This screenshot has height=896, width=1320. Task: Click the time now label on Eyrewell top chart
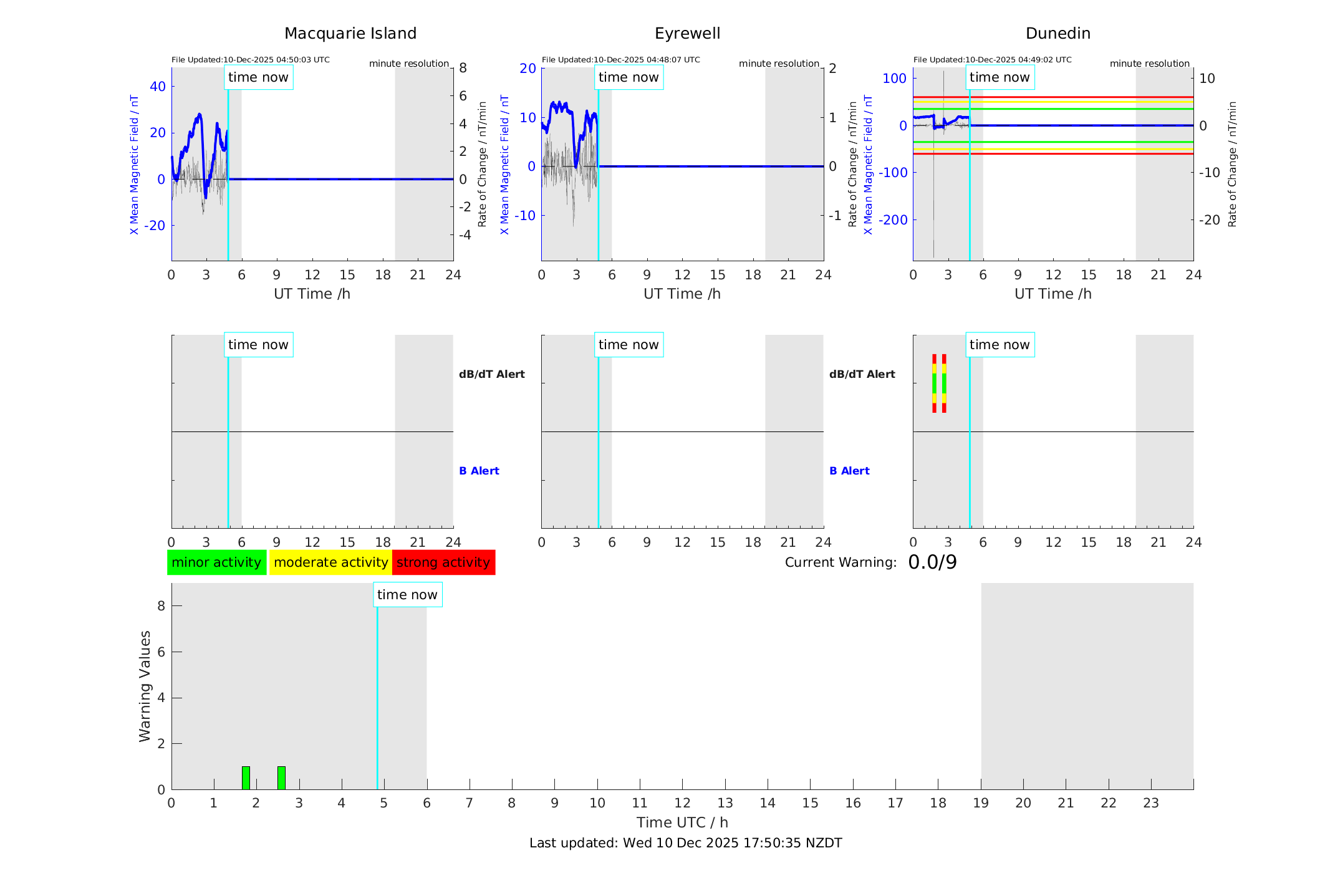point(629,77)
